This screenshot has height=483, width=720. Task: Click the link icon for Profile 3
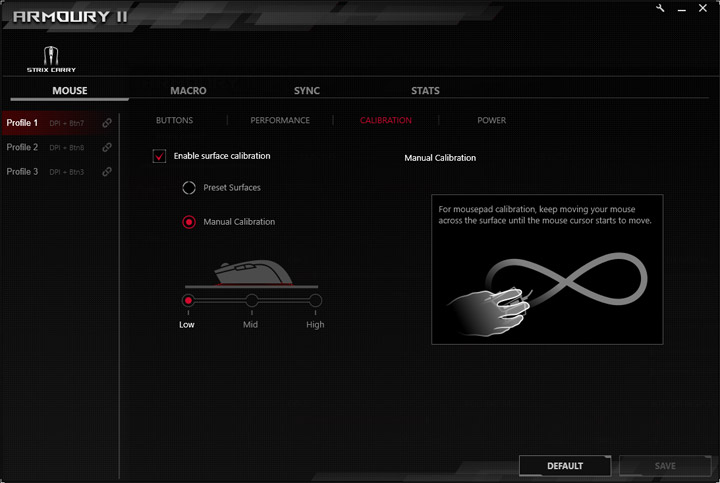107,172
